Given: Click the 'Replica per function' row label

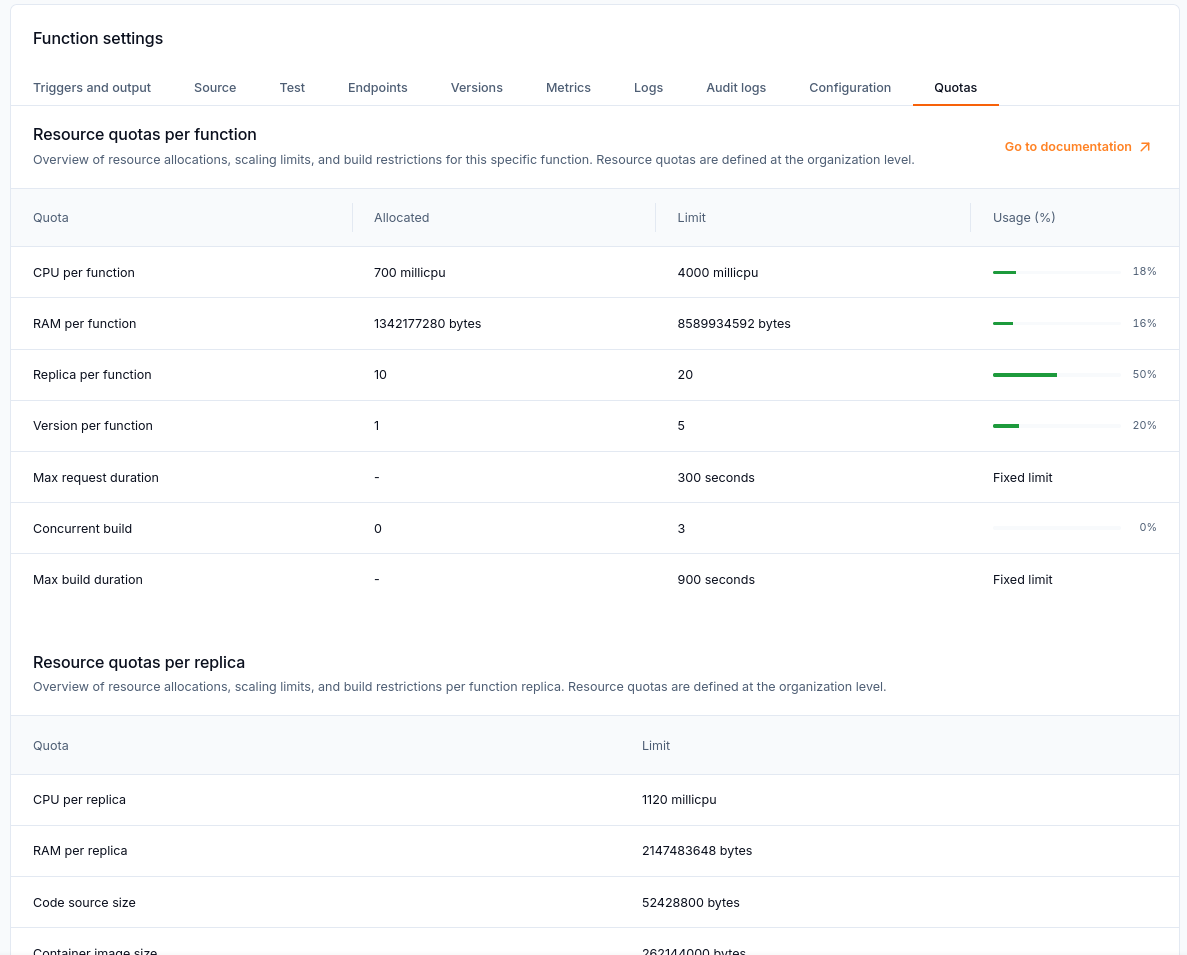Looking at the screenshot, I should (x=92, y=375).
